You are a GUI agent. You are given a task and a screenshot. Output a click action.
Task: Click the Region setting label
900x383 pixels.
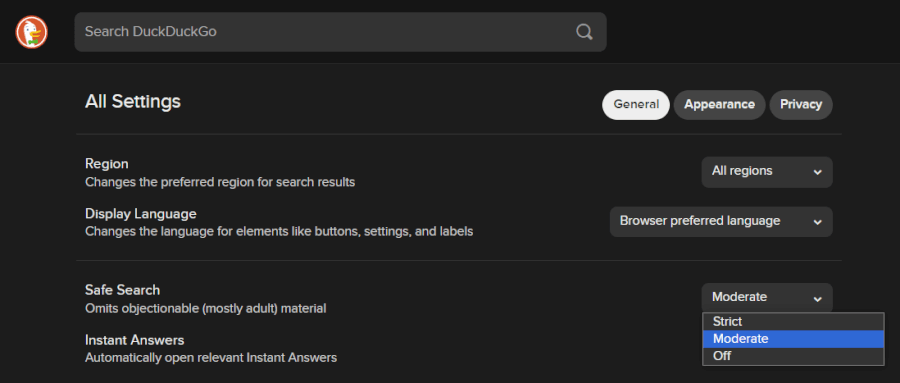pyautogui.click(x=107, y=164)
